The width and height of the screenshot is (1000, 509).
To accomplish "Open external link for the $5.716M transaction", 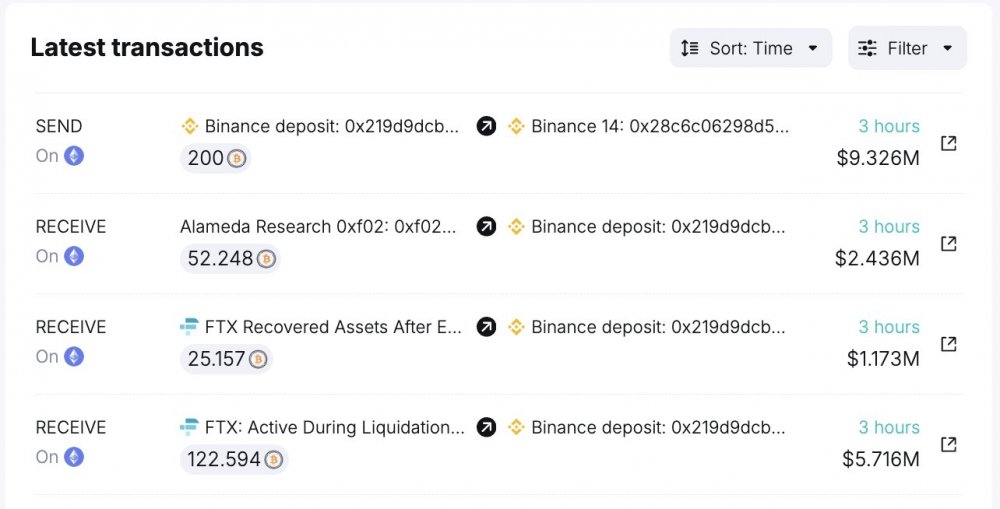I will (x=949, y=444).
